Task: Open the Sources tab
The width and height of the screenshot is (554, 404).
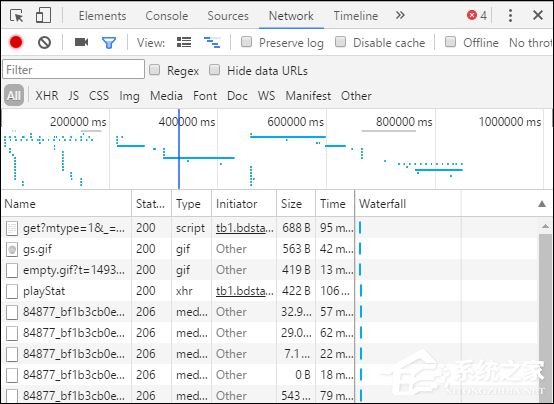Action: [228, 16]
